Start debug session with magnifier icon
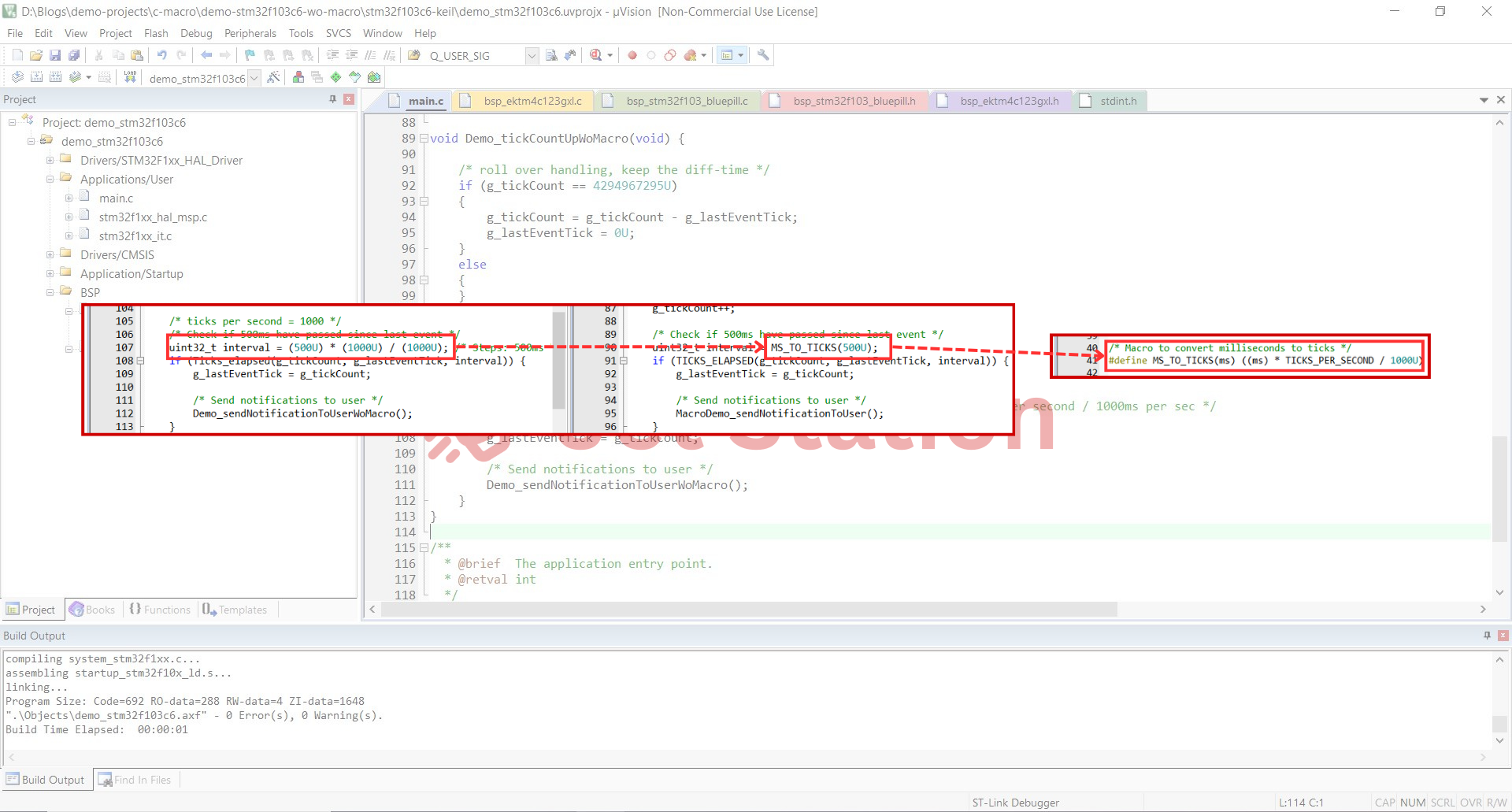1512x812 pixels. [x=596, y=55]
